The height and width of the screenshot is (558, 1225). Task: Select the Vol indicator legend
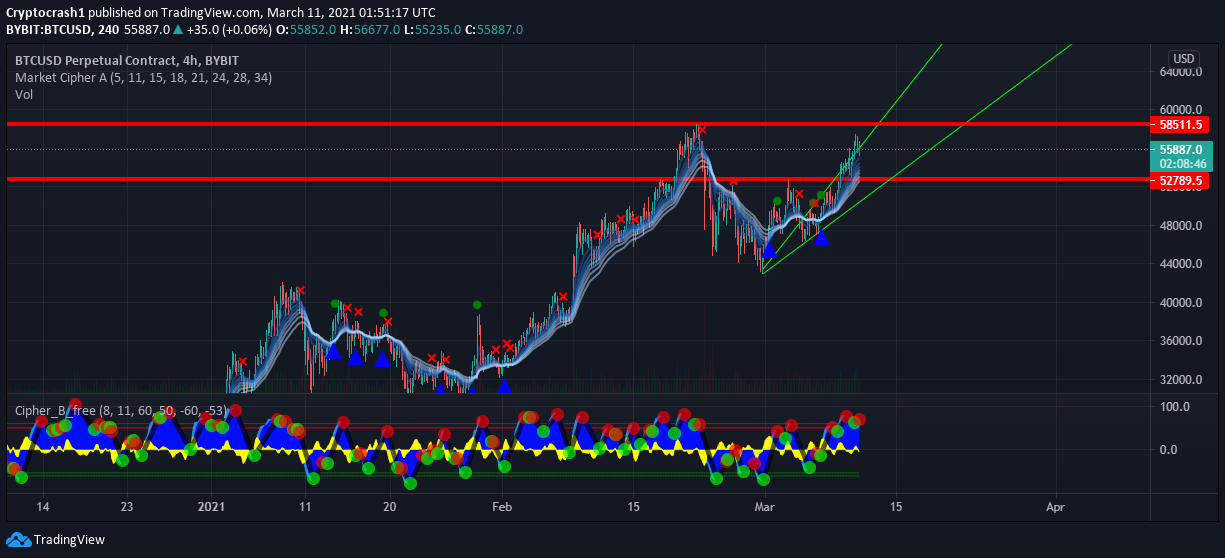(x=24, y=94)
